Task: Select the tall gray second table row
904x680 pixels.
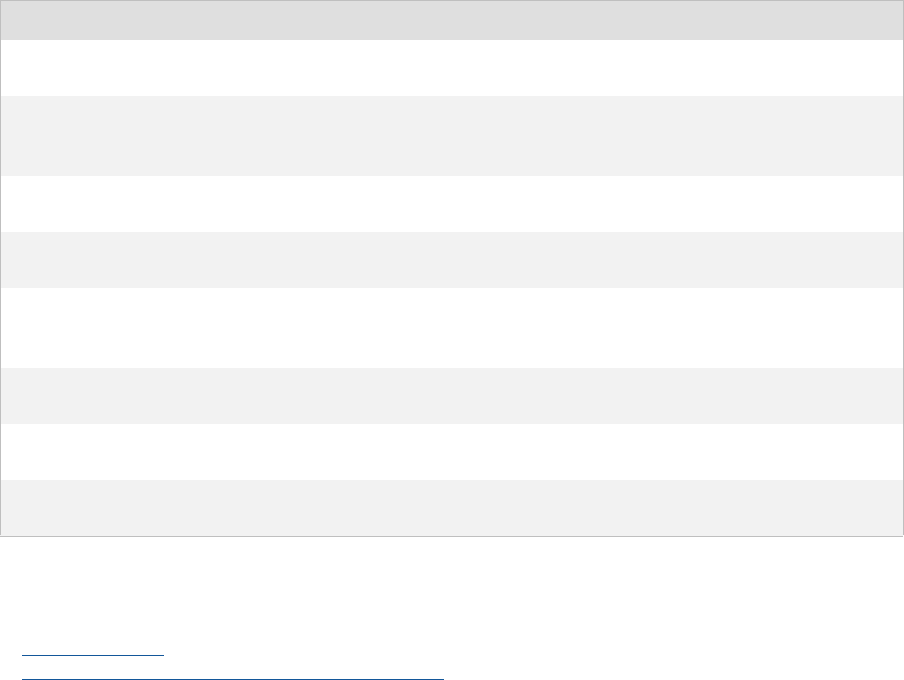Action: coord(450,136)
